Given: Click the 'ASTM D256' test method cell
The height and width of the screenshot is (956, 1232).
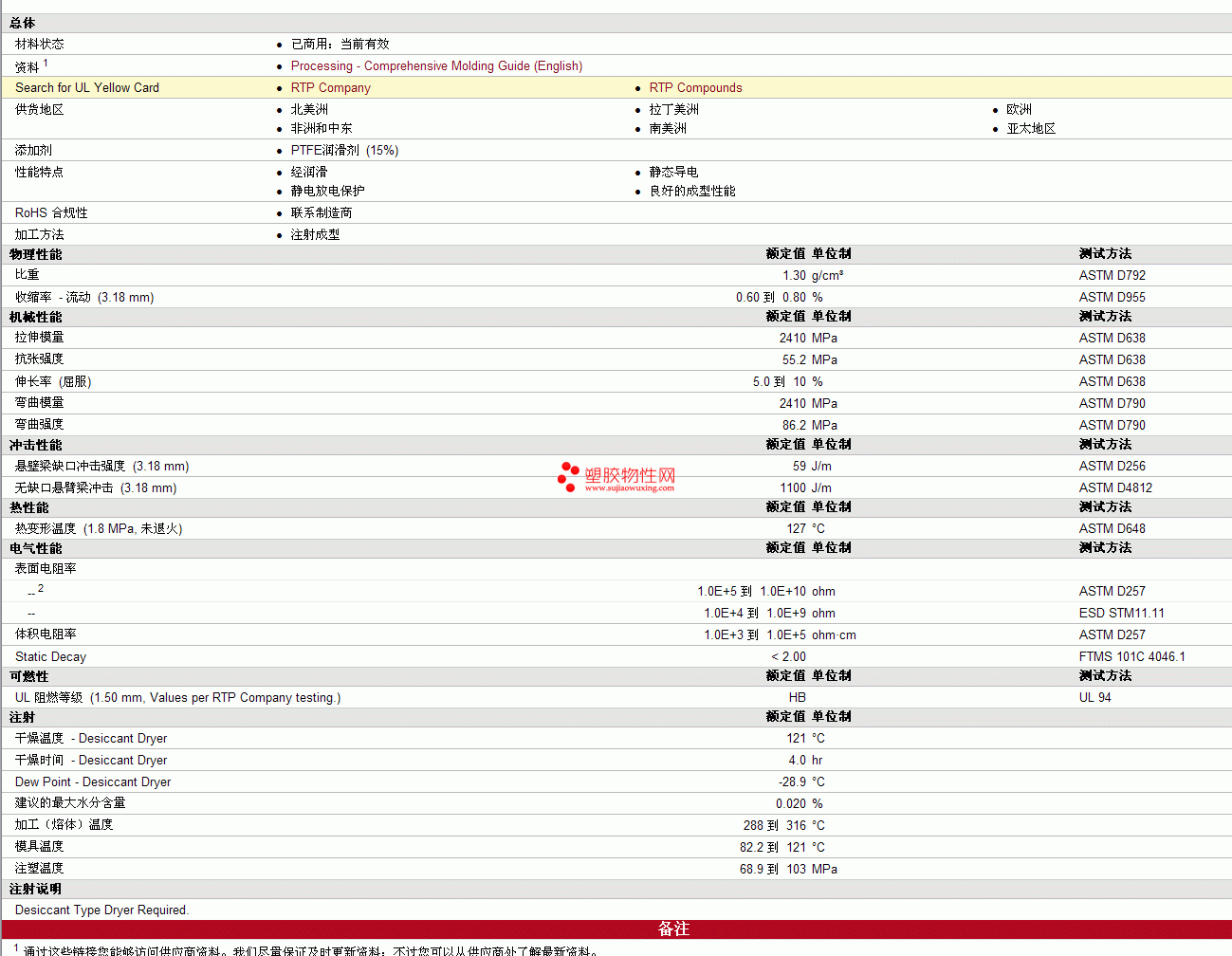Looking at the screenshot, I should coord(1112,466).
